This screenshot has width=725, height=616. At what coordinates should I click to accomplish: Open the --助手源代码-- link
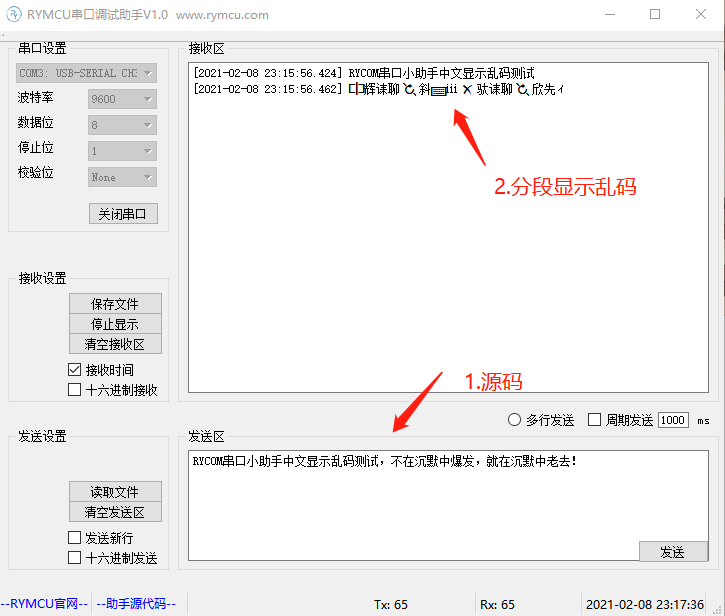pos(136,604)
